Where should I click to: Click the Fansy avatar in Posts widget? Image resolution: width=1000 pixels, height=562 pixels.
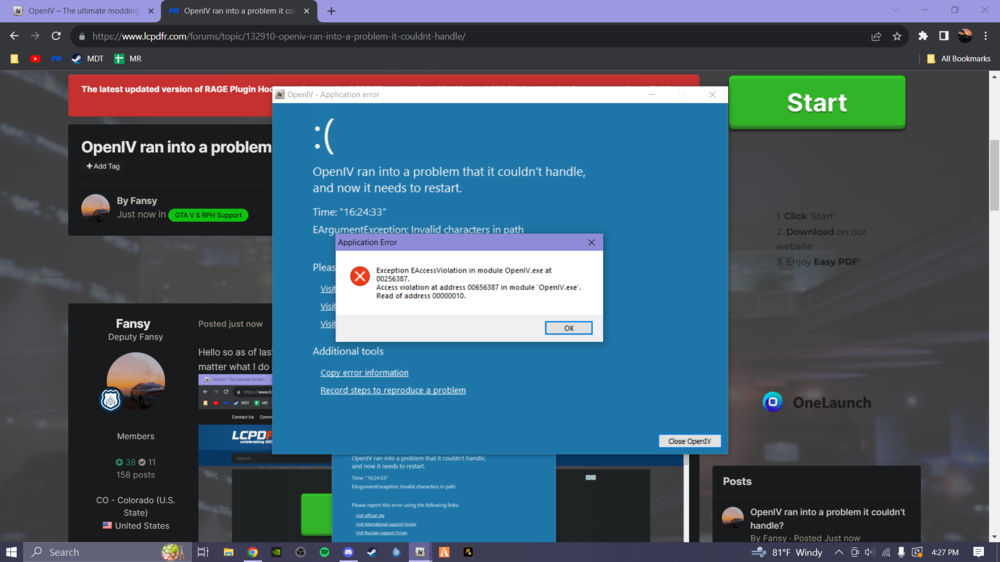click(x=733, y=517)
